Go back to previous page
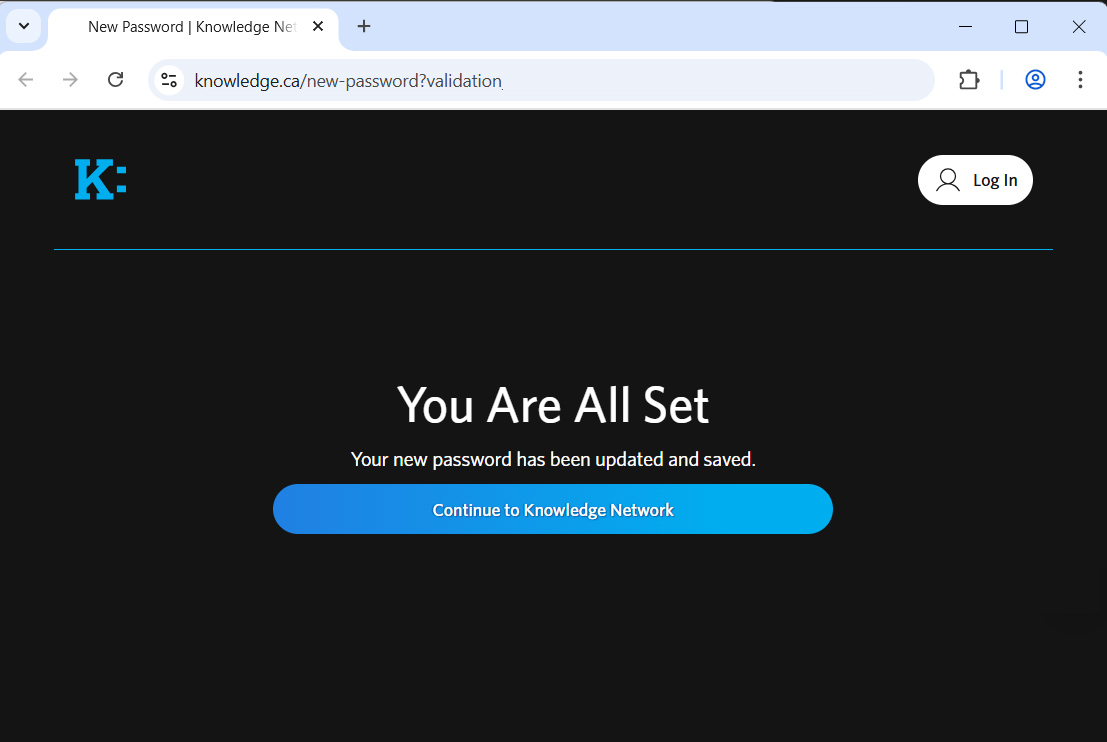 pos(26,80)
